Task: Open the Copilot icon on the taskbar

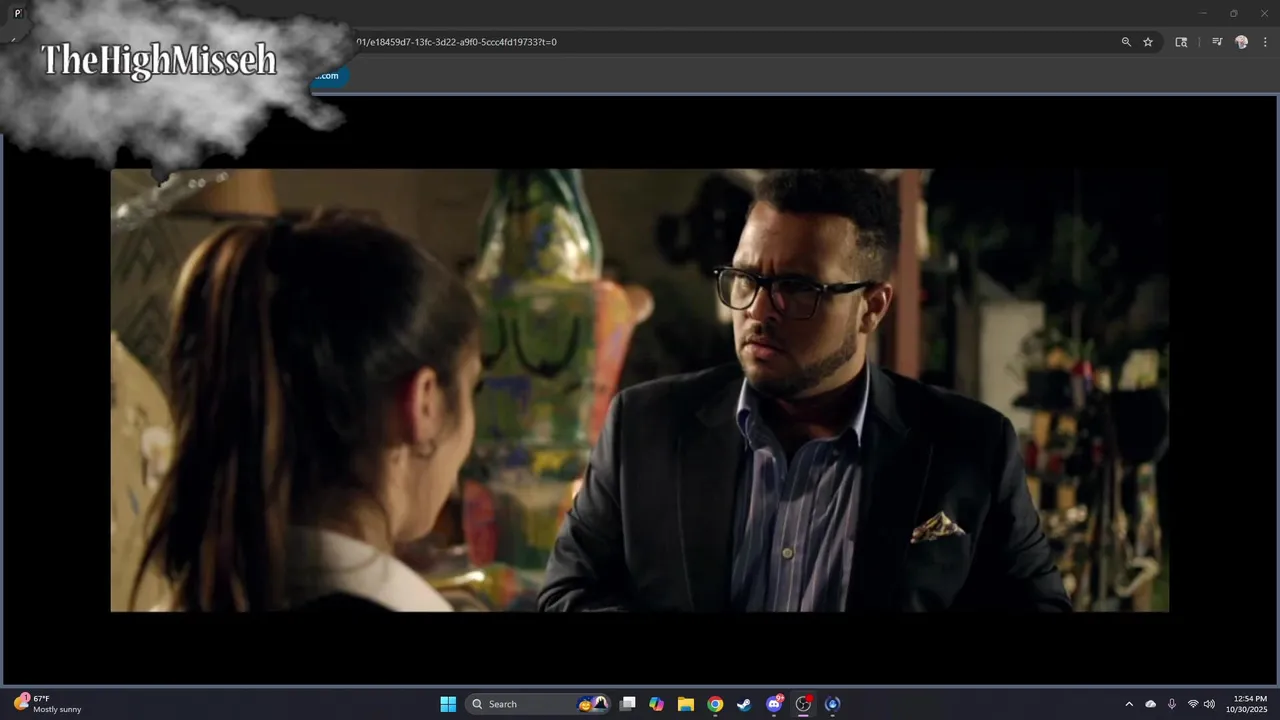Action: tap(656, 704)
